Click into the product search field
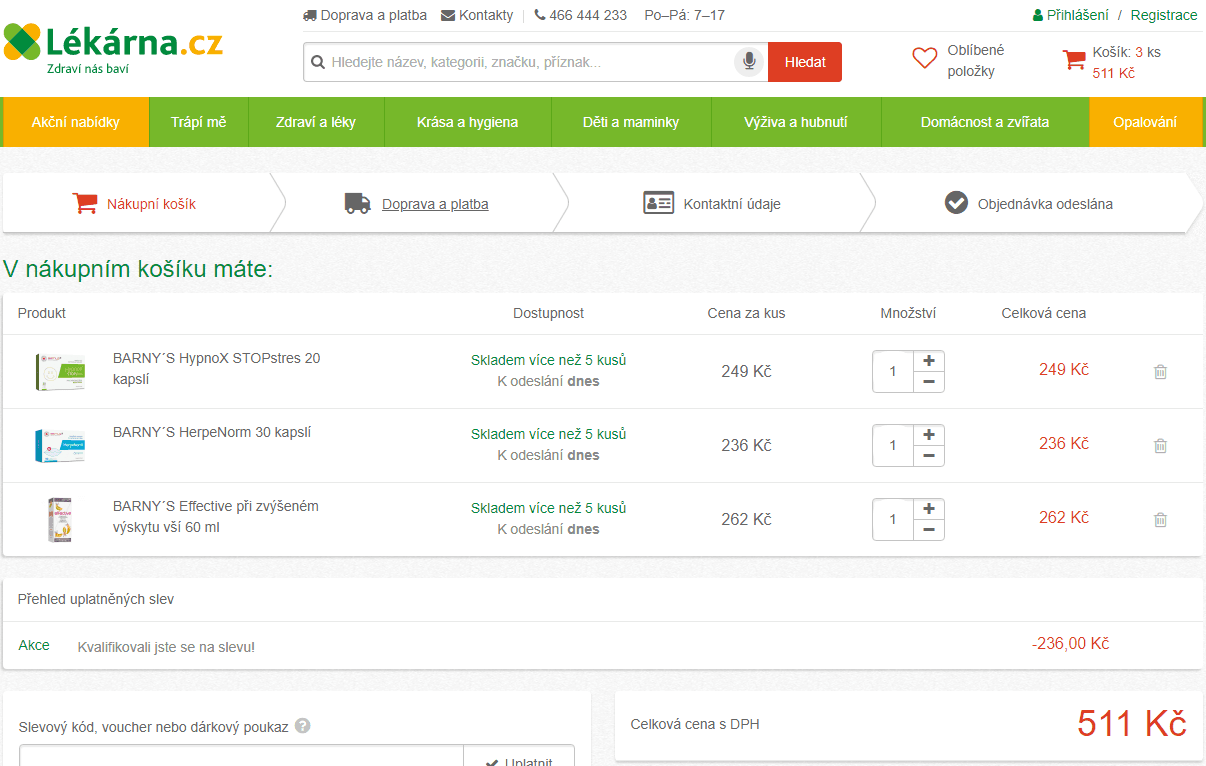 point(530,62)
